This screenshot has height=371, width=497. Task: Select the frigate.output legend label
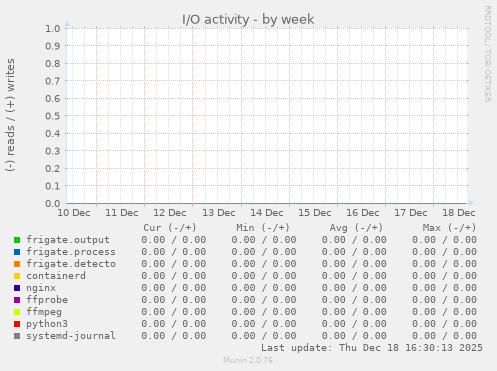click(68, 240)
